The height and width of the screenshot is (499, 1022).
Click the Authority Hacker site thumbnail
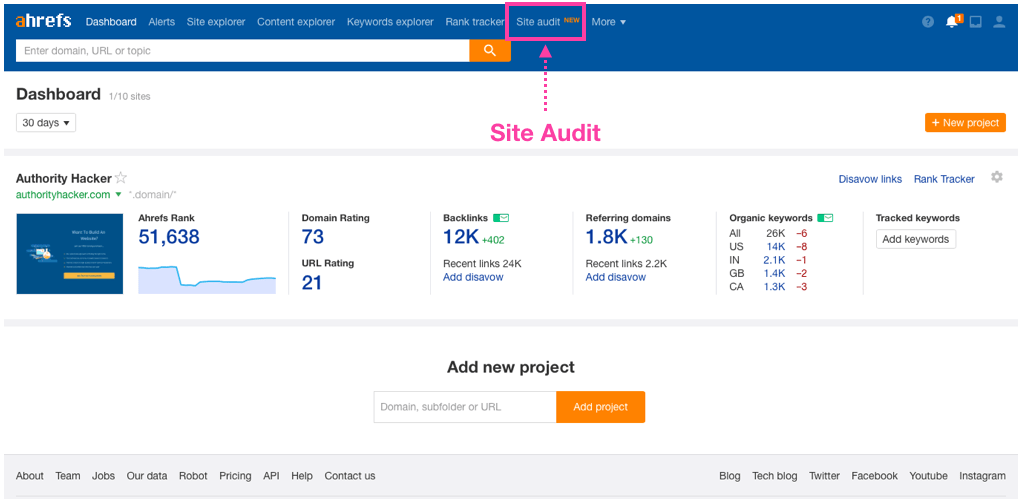click(x=70, y=253)
